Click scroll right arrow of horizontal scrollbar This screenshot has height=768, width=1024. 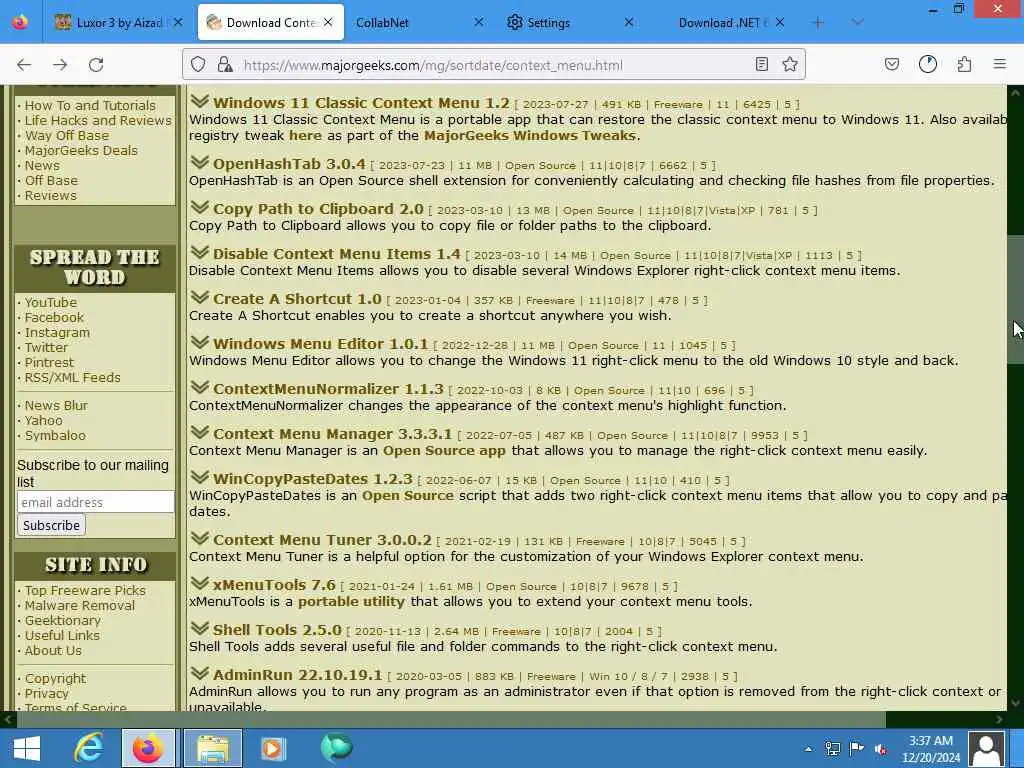click(x=999, y=719)
